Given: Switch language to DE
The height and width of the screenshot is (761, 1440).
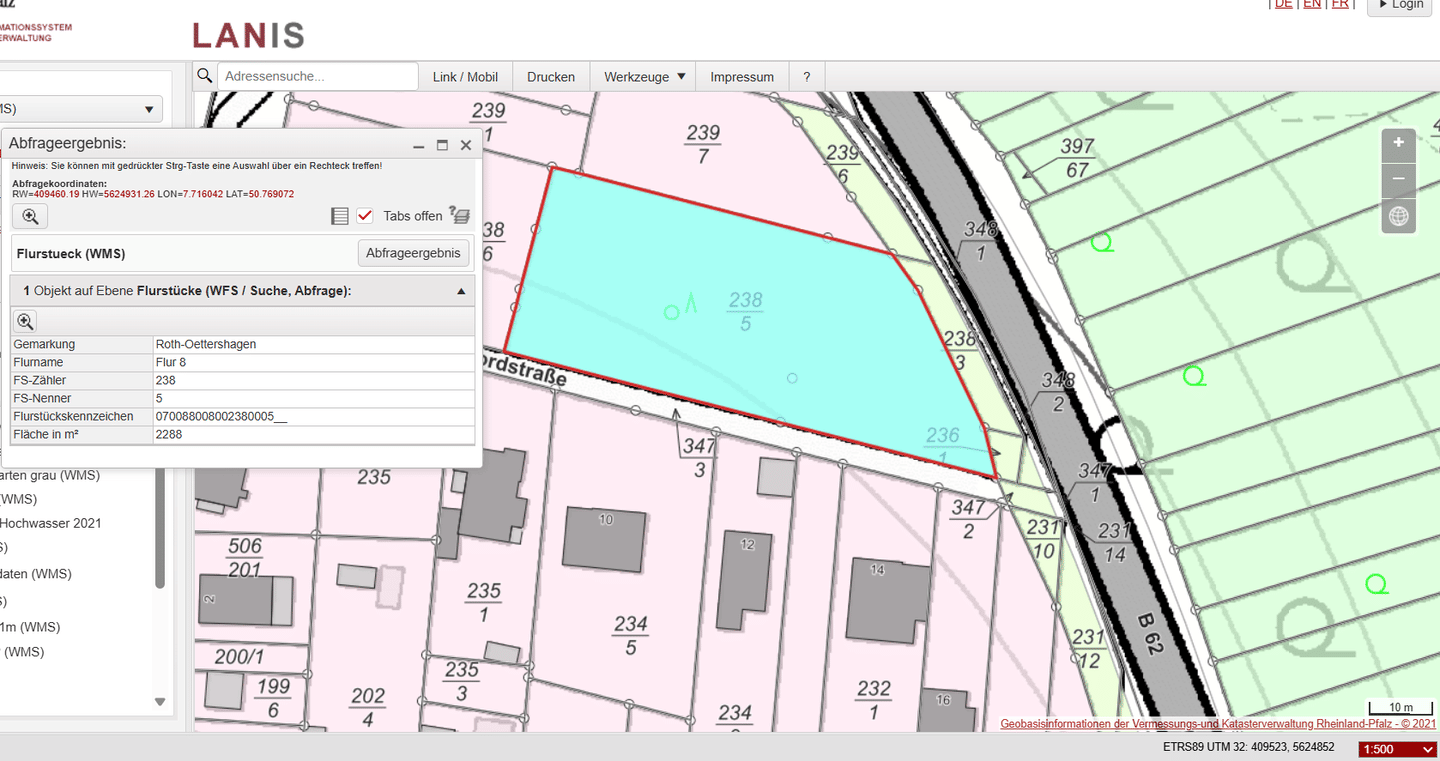Looking at the screenshot, I should [1283, 4].
